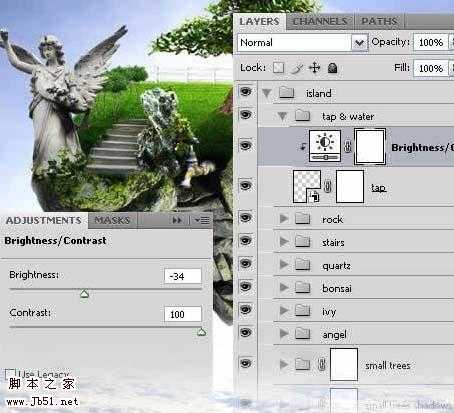Click bonsai group folder icon
454x413 pixels.
coord(302,287)
